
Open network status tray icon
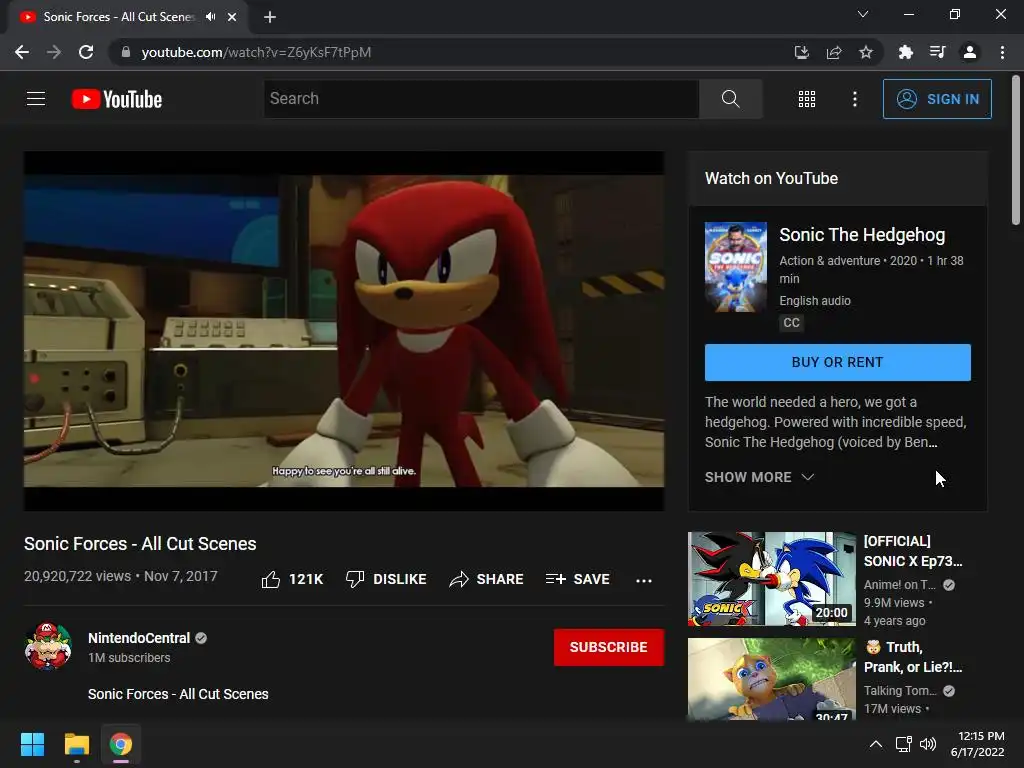(903, 744)
